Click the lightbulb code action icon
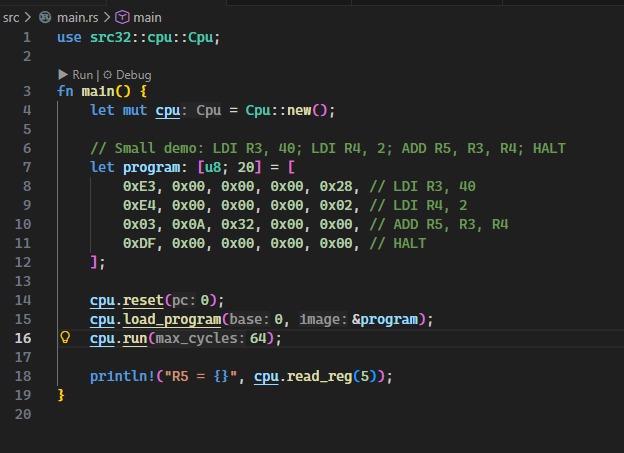Viewport: 624px width, 453px height. 65,338
